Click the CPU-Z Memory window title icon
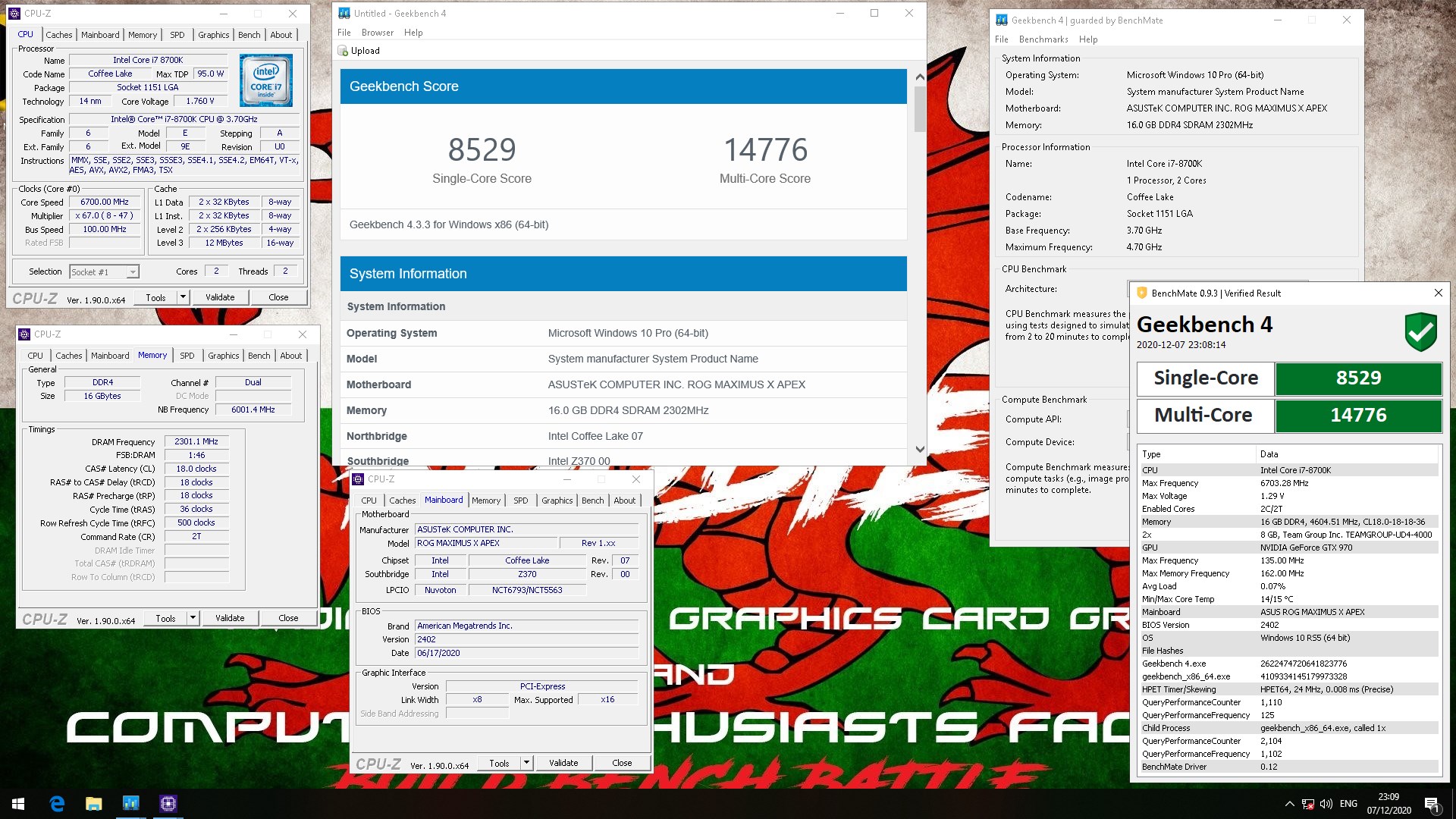Screen dimensions: 1456x819 (x=24, y=334)
